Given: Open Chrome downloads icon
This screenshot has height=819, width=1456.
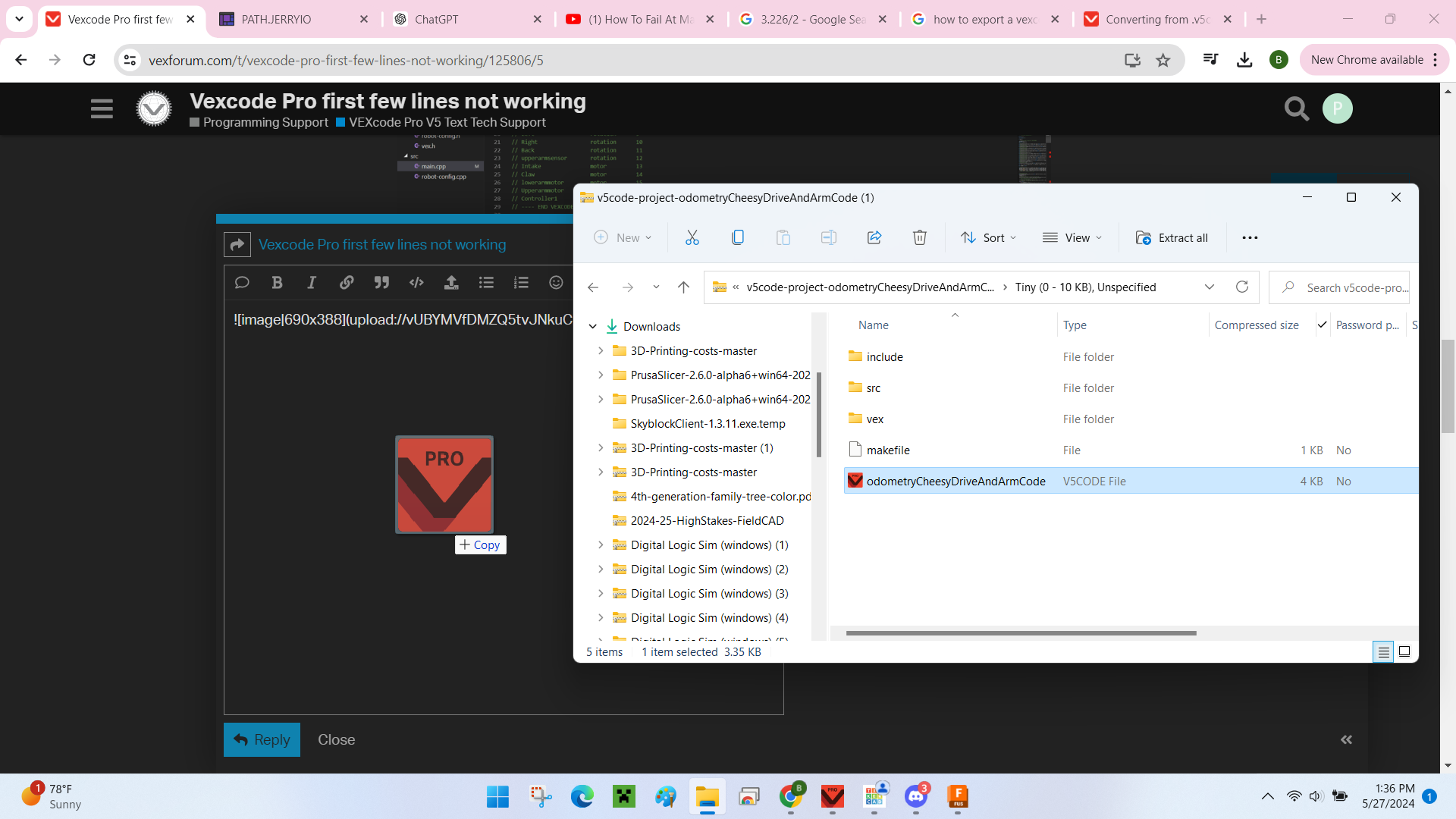Looking at the screenshot, I should coord(1244,60).
